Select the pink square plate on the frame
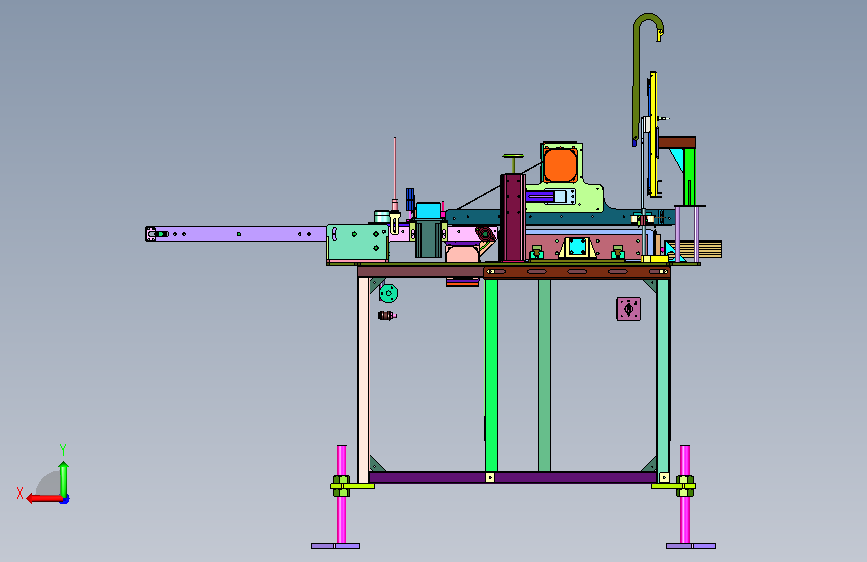The image size is (867, 562). click(x=629, y=309)
